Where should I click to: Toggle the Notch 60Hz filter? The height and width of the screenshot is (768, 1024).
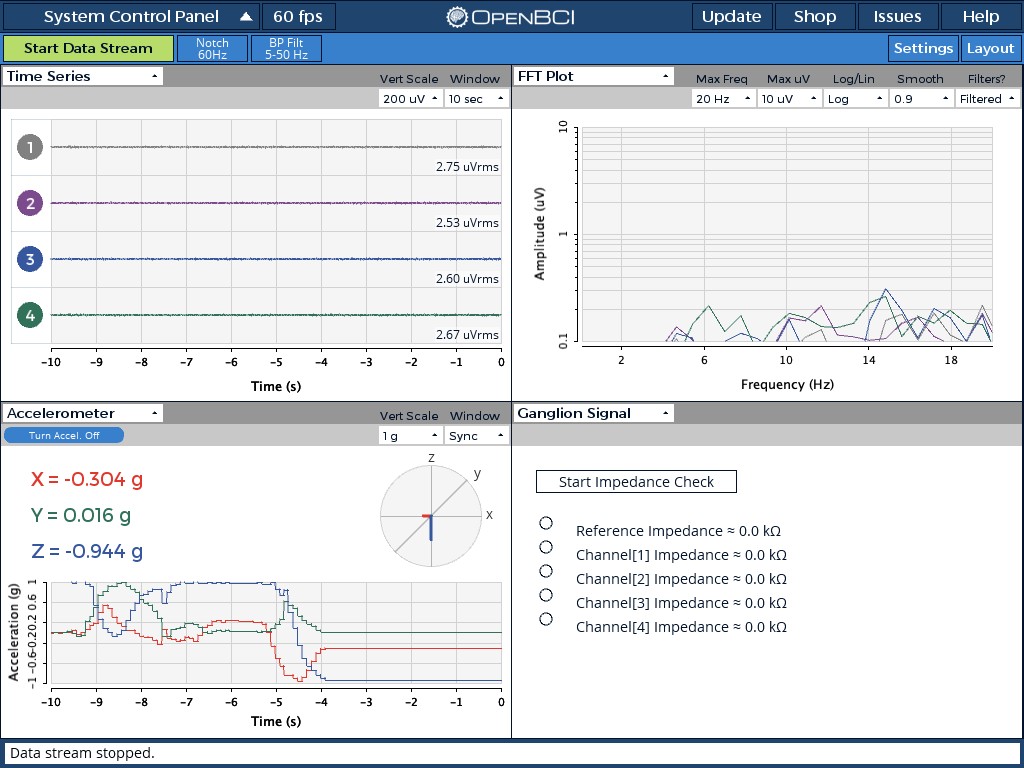point(212,48)
